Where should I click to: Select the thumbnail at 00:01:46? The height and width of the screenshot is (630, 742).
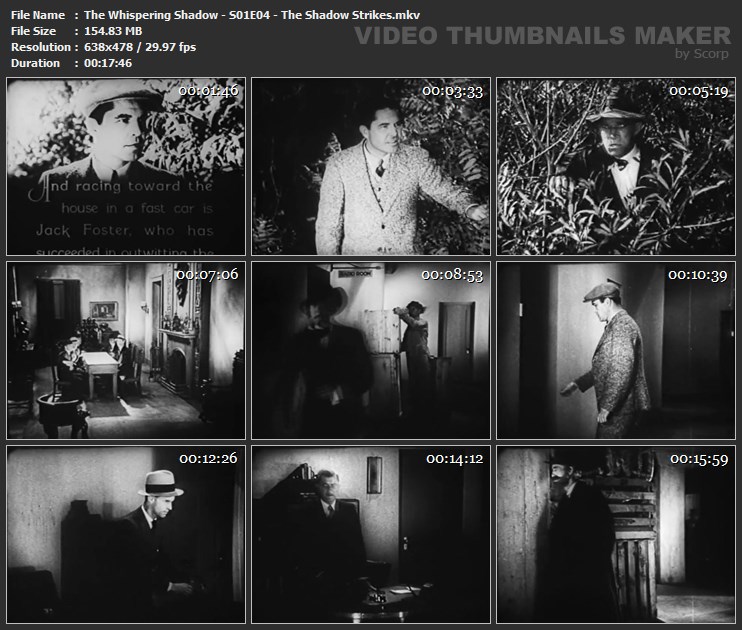coord(126,167)
